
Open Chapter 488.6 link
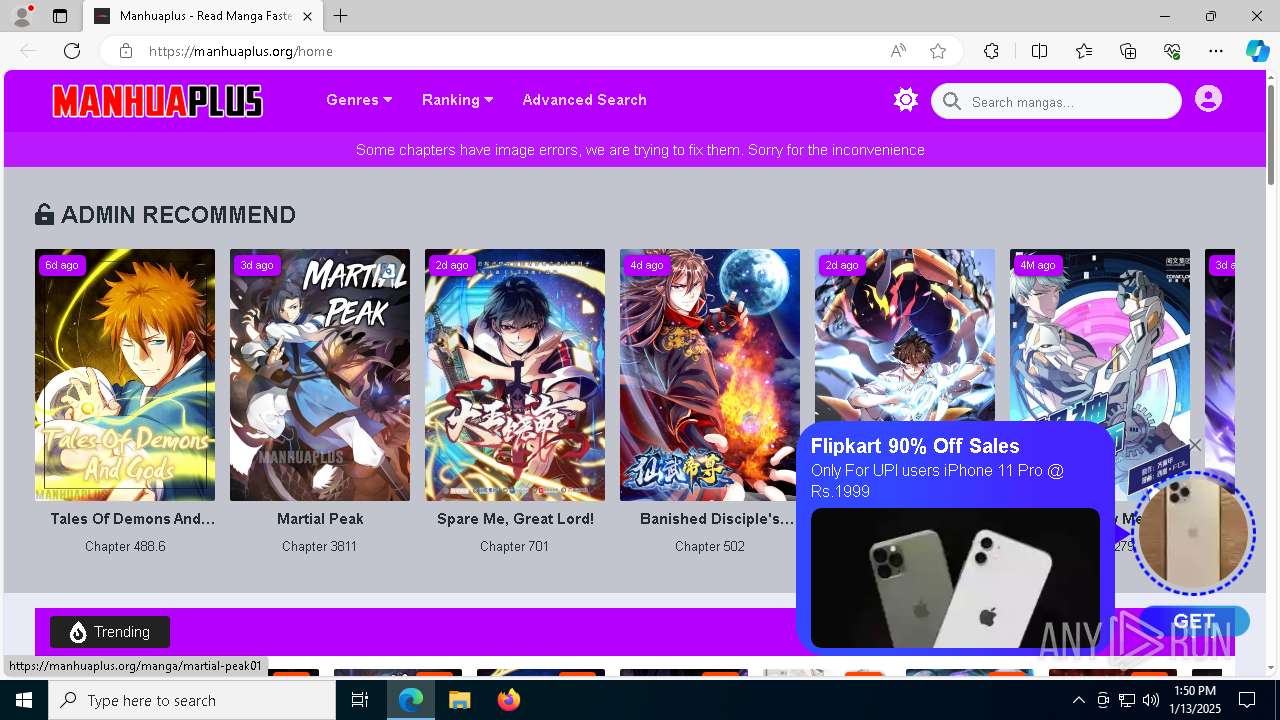[x=125, y=547]
